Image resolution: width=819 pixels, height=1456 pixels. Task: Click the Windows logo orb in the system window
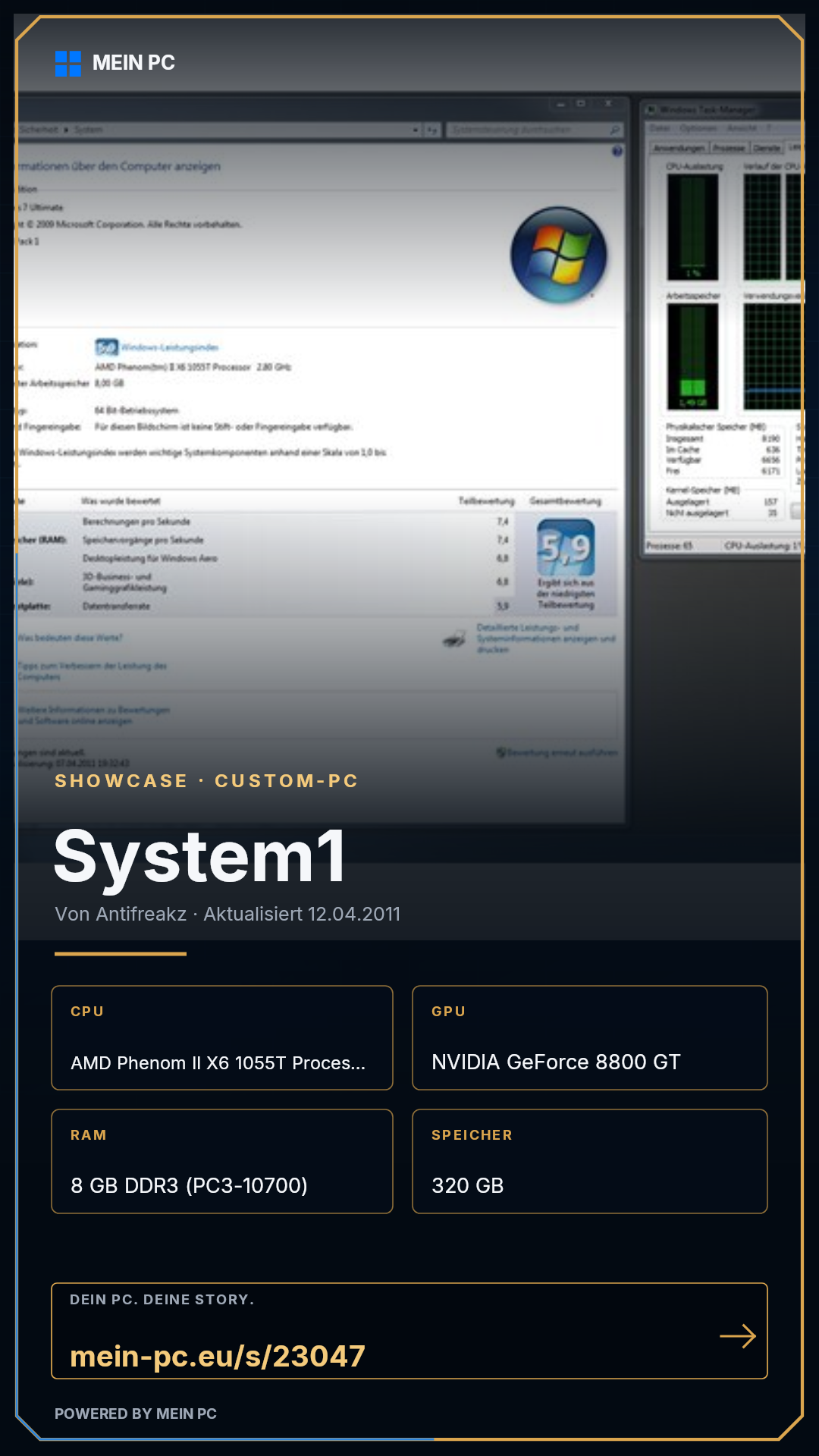point(559,255)
